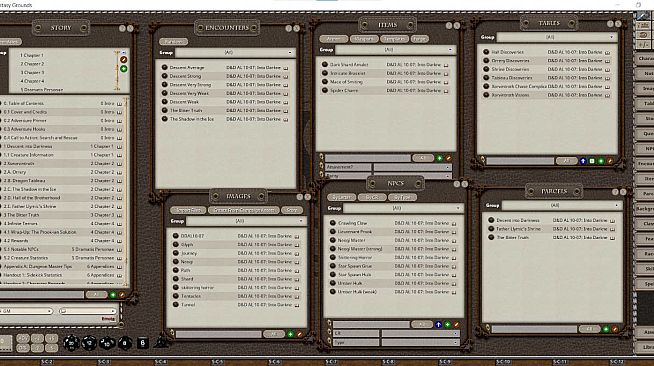Screen dimensions: 654x366
Task: Click the Backgrounds sidebar button
Action: pyautogui.click(x=644, y=208)
